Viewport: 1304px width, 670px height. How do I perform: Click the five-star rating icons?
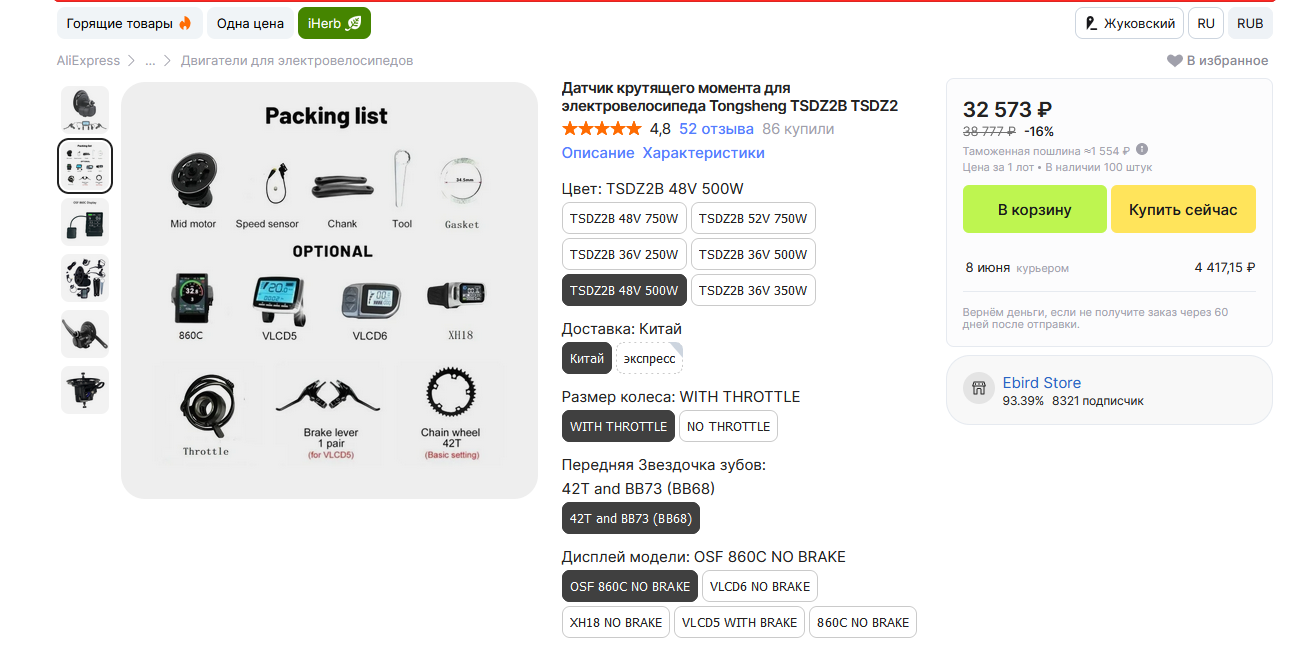(x=601, y=129)
